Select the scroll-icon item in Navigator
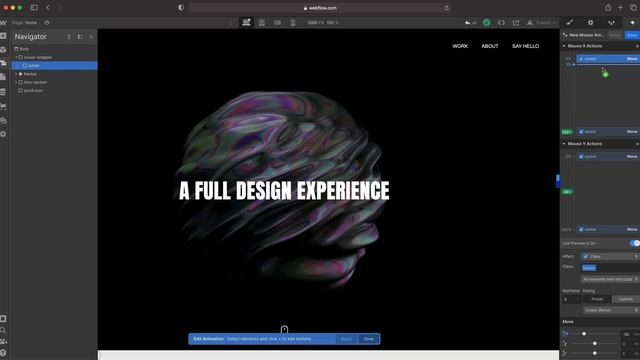The height and width of the screenshot is (360, 640). click(33, 91)
